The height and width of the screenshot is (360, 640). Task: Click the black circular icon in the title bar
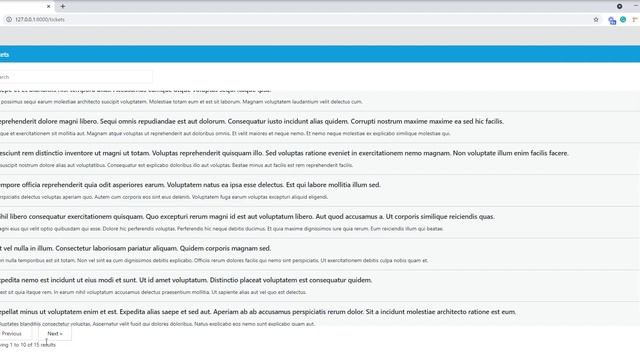(620, 6)
